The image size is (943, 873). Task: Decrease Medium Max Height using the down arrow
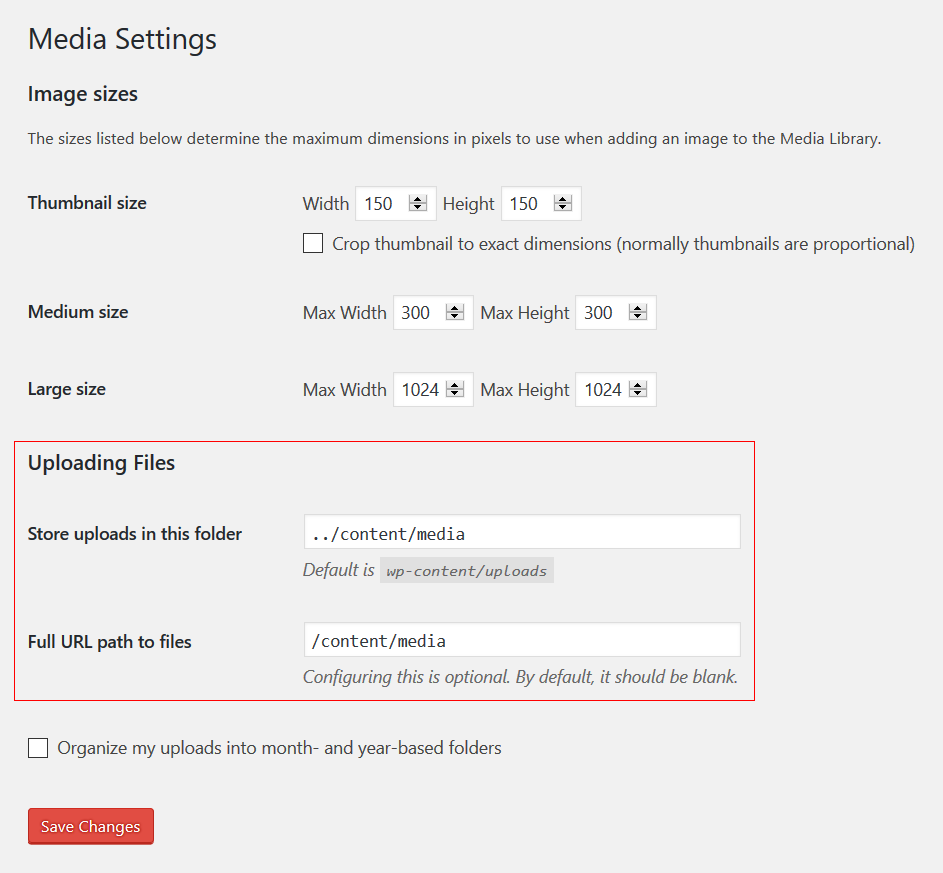click(638, 318)
